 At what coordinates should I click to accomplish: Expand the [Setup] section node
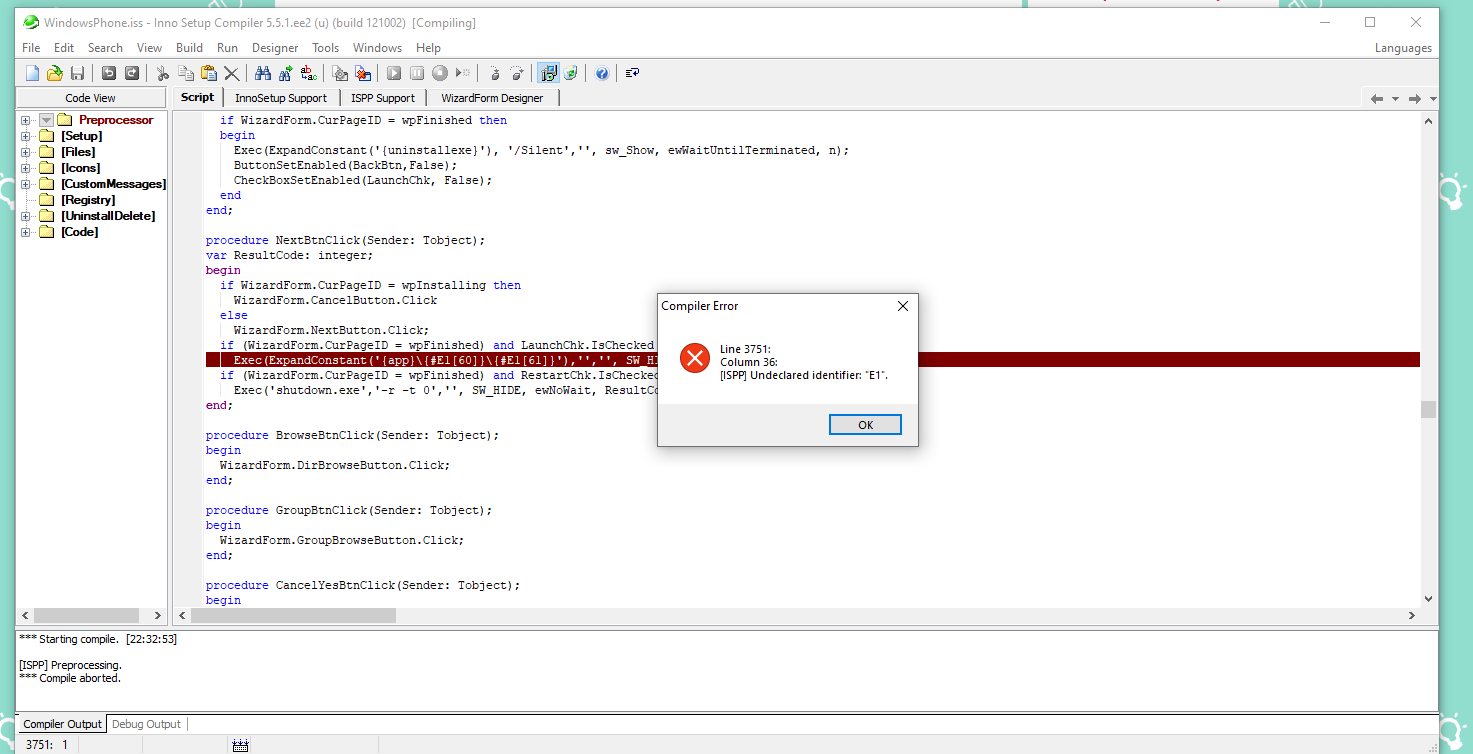coord(26,136)
